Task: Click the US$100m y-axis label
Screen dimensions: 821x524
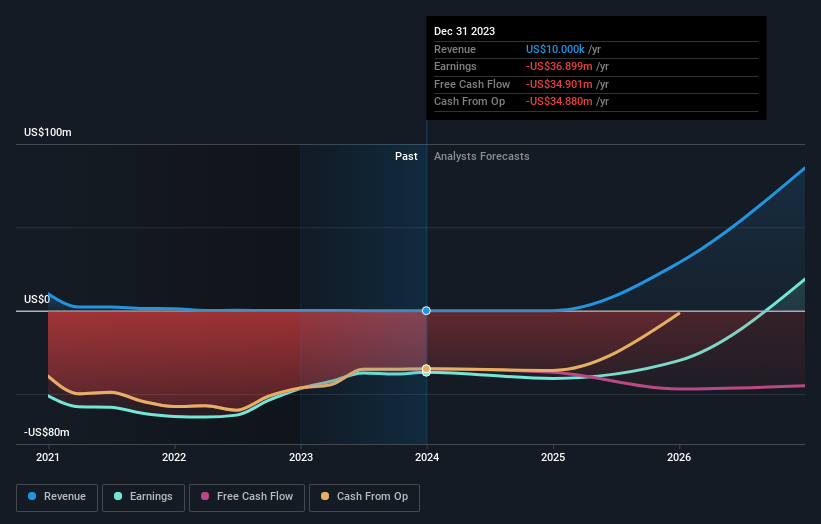Action: (48, 132)
